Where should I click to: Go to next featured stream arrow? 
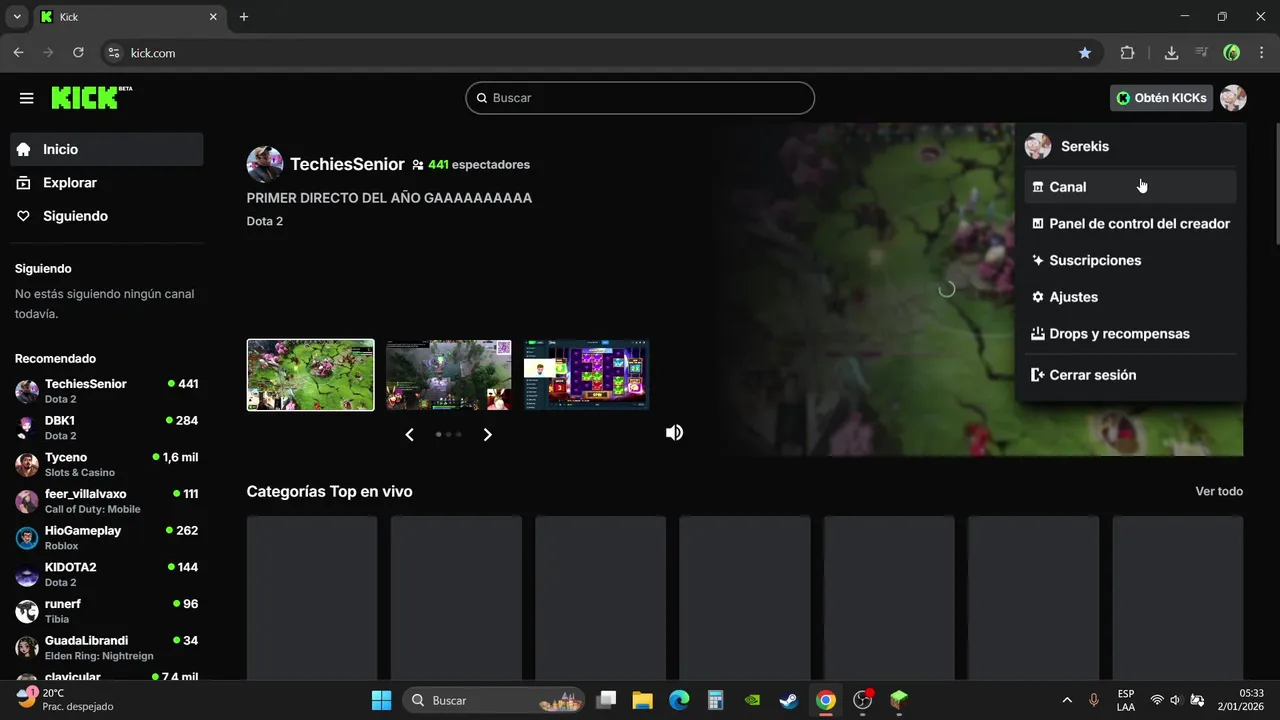point(488,434)
